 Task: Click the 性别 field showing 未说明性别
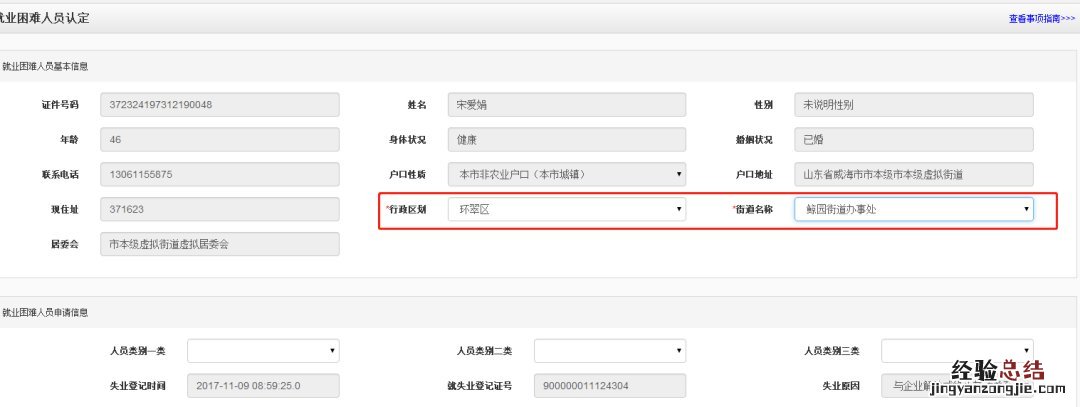tap(914, 105)
